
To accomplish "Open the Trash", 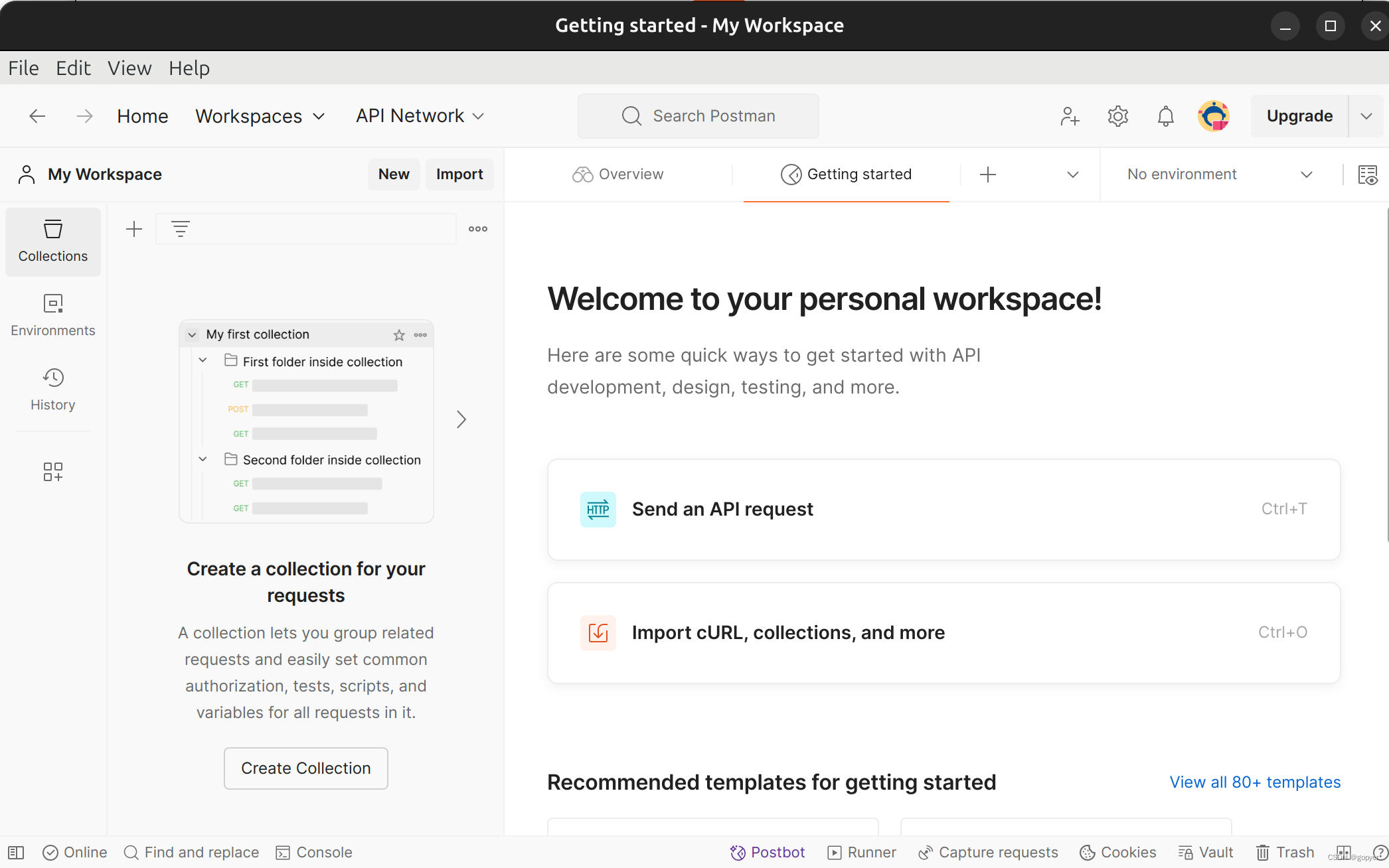I will pyautogui.click(x=1285, y=853).
